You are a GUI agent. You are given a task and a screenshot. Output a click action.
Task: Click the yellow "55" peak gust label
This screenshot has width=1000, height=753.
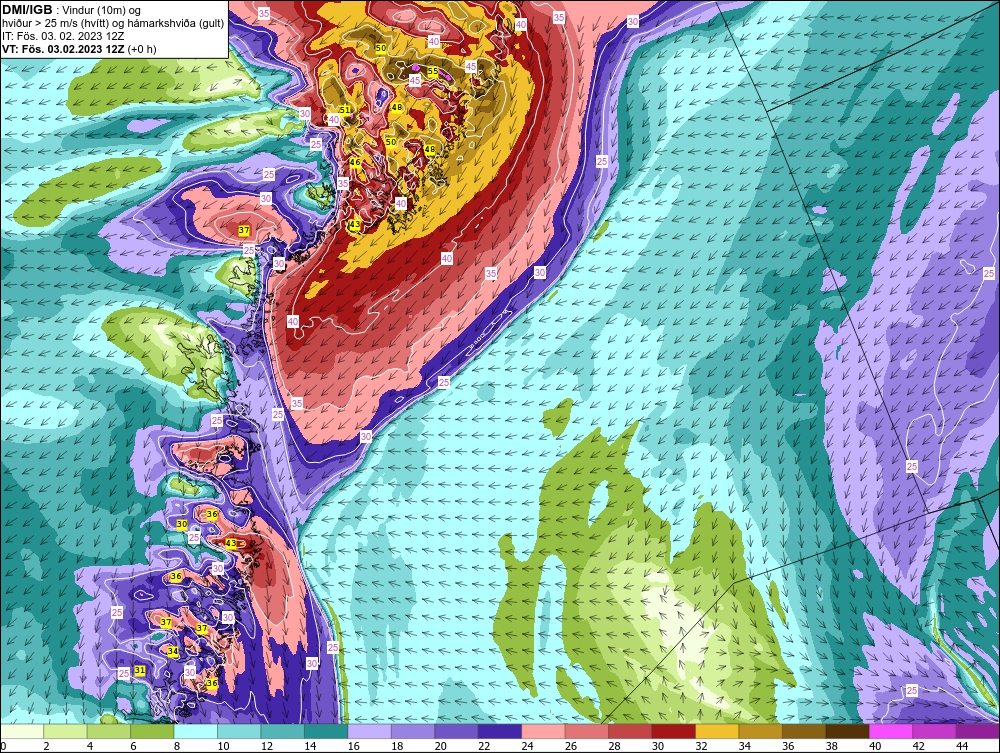click(x=432, y=71)
